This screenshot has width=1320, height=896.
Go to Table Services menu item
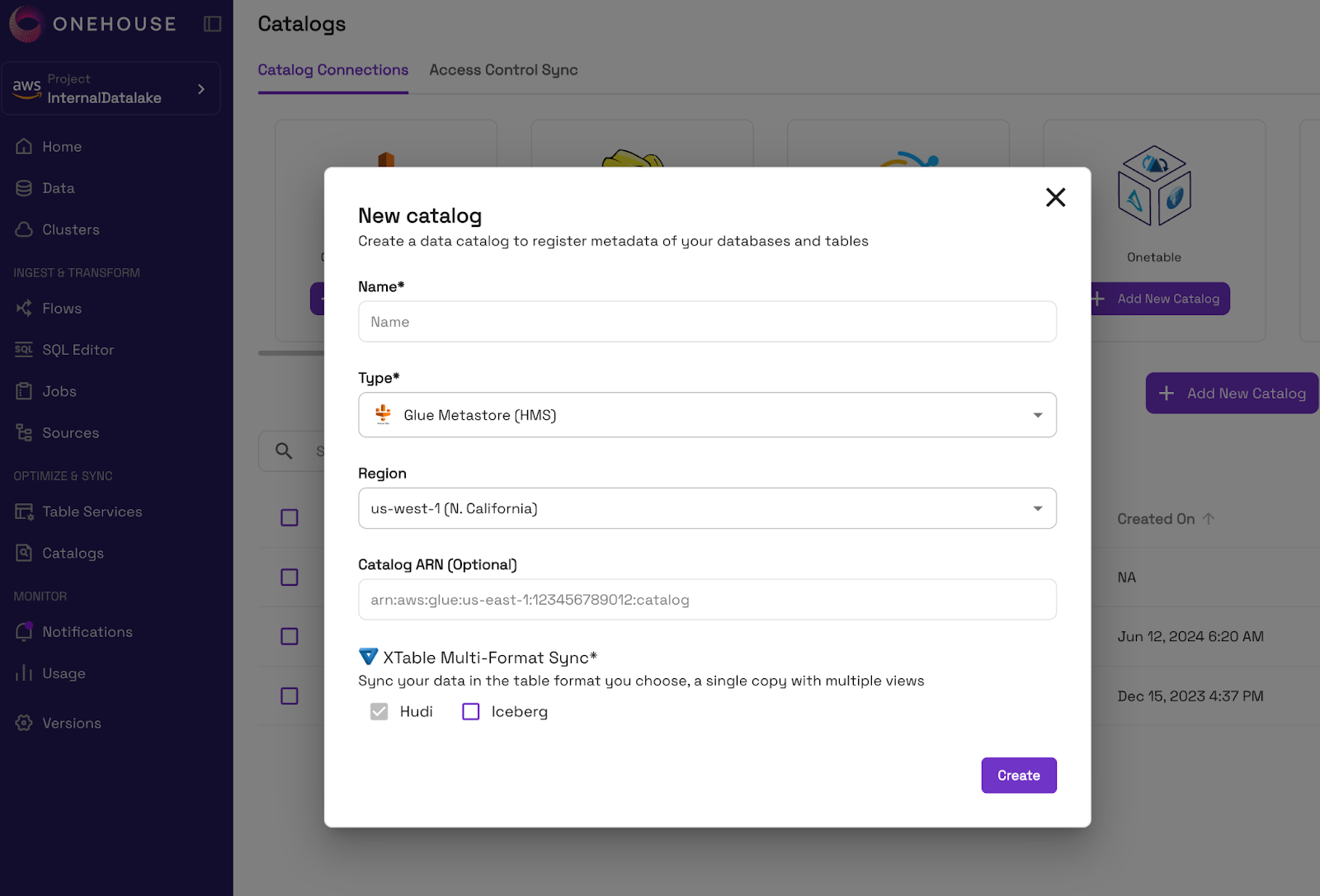coord(92,512)
